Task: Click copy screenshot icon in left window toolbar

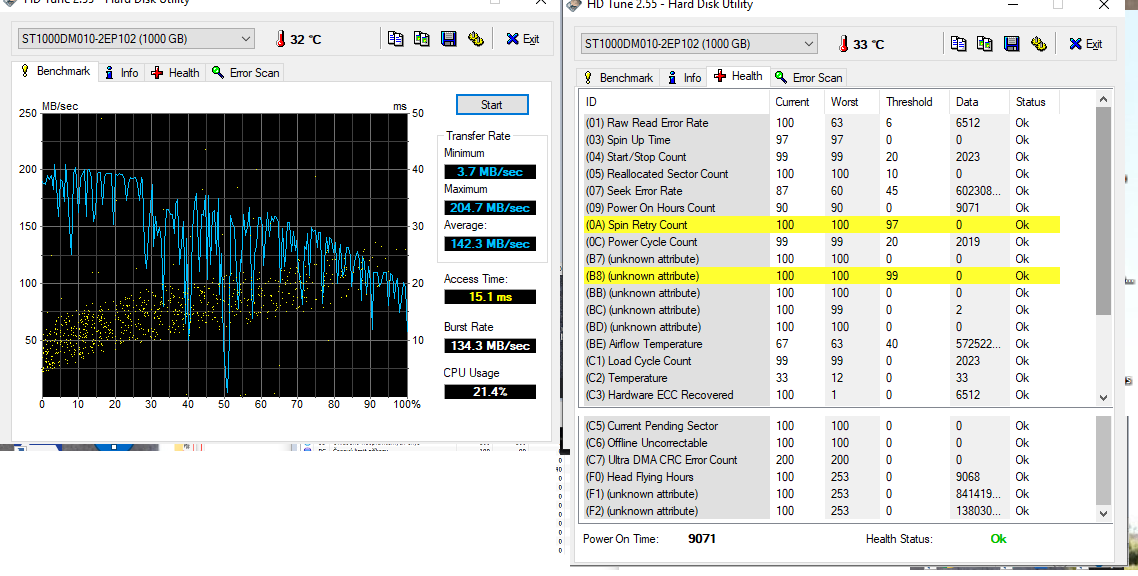Action: point(422,39)
